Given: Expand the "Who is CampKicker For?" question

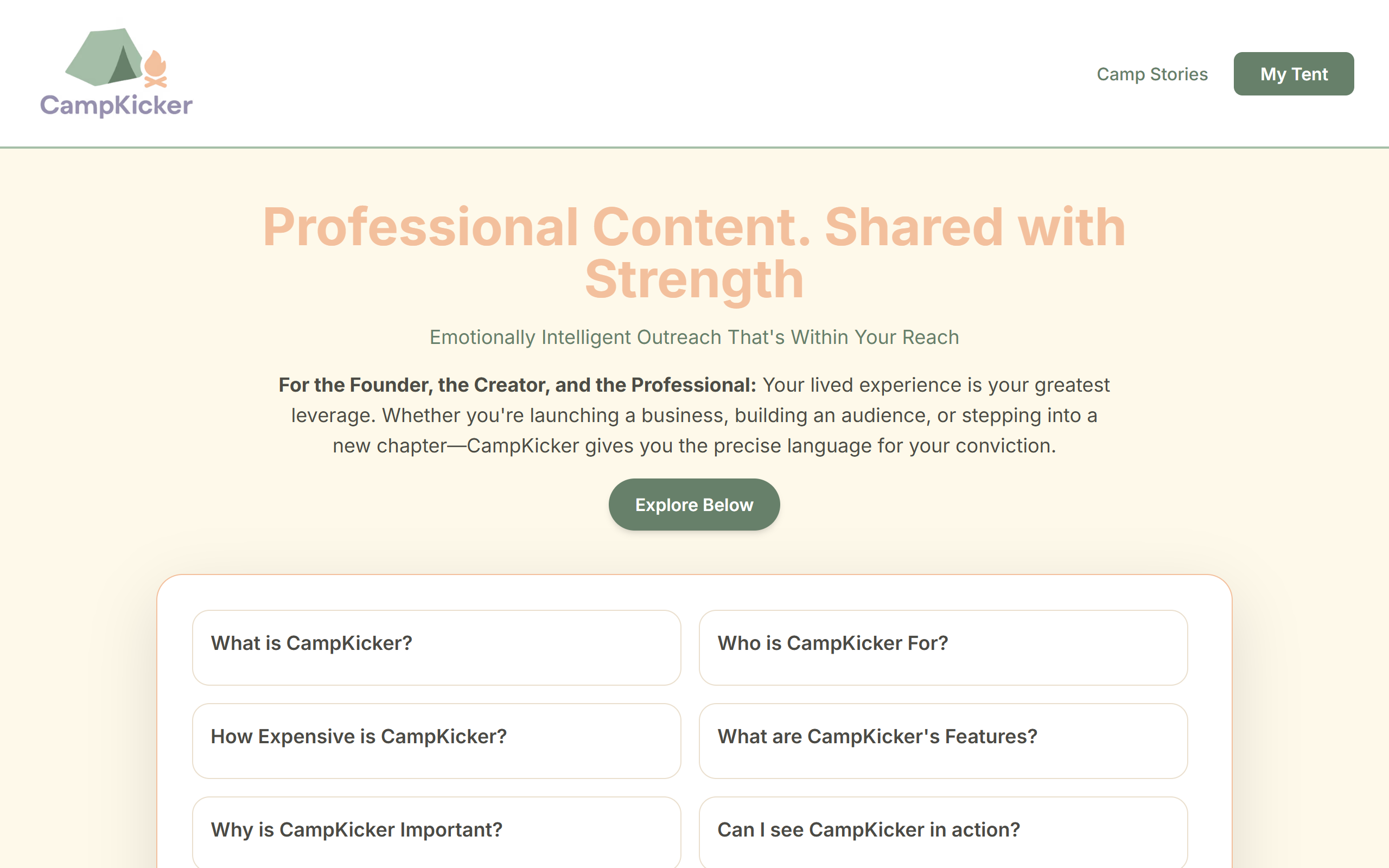Looking at the screenshot, I should (943, 648).
